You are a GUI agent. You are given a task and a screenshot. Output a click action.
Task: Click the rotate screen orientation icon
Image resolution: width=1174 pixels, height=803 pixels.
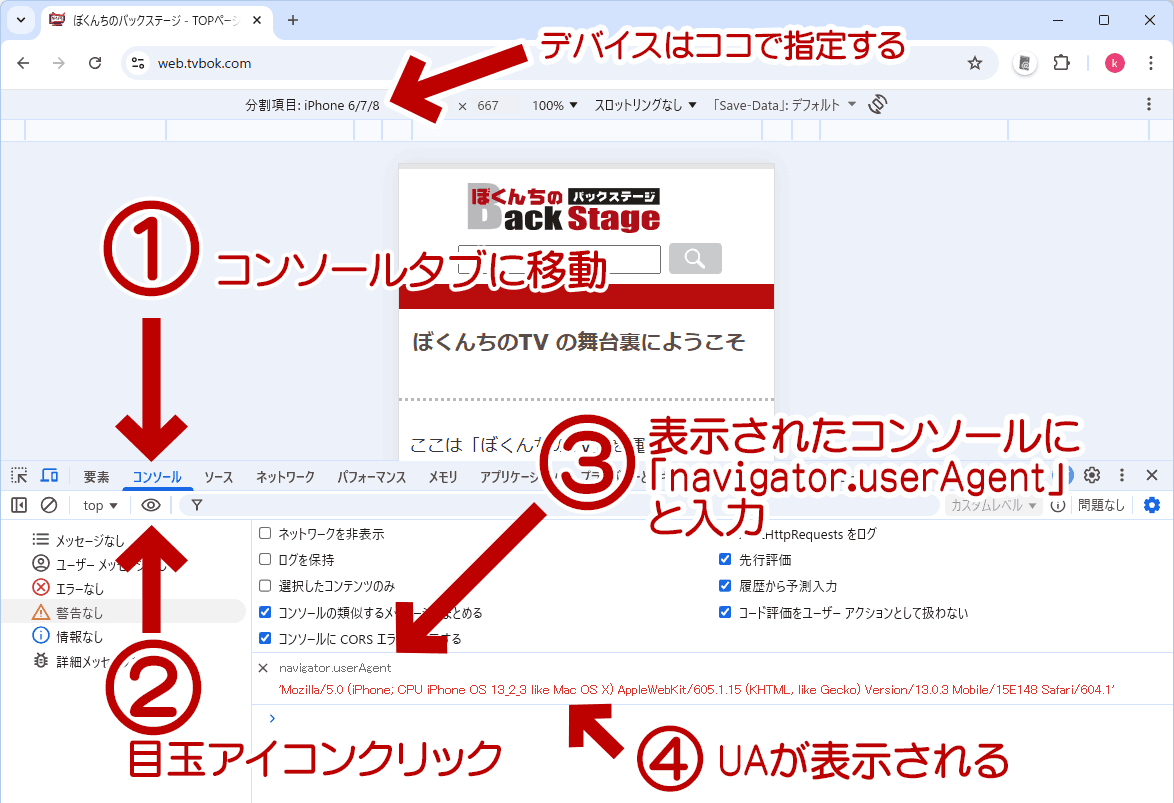[878, 105]
